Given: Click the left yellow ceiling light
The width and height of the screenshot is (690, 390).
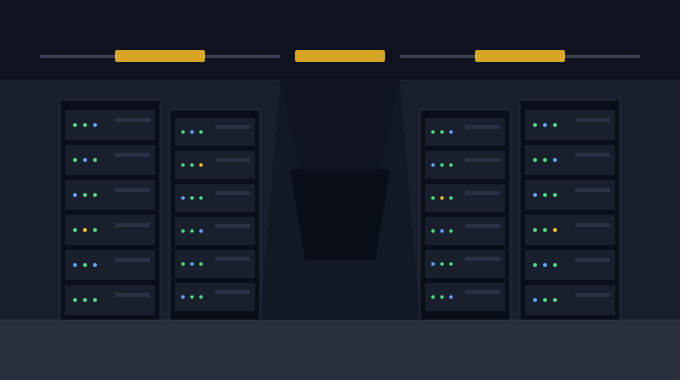Looking at the screenshot, I should 160,56.
